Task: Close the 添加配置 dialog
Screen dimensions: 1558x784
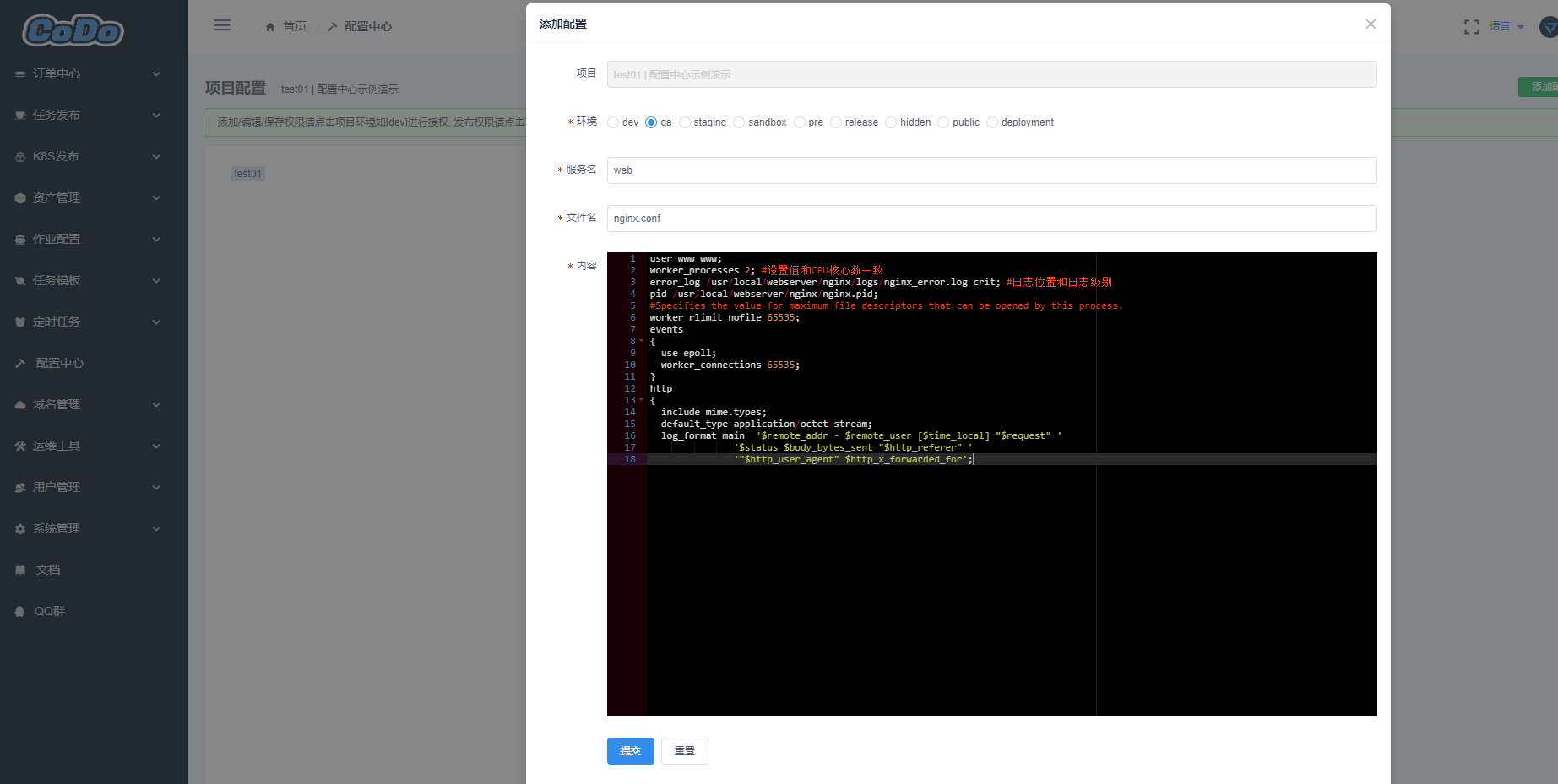Action: coord(1371,24)
